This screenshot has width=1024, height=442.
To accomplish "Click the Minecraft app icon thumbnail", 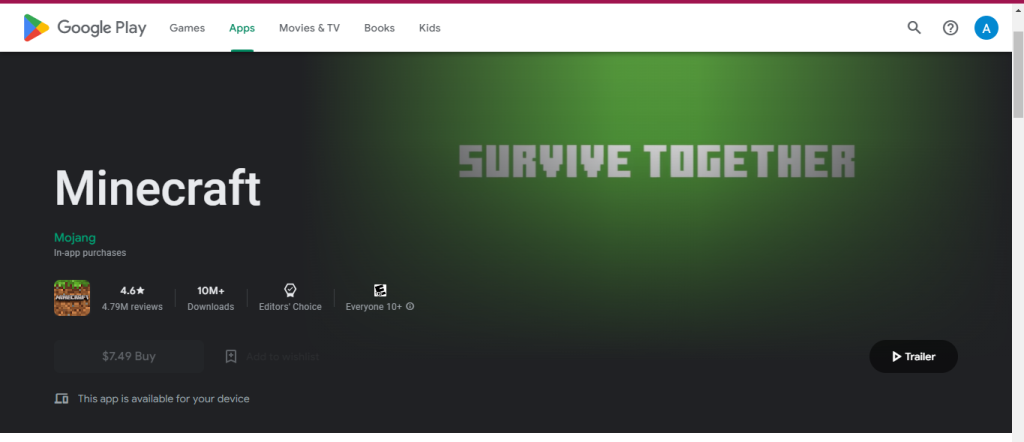I will [x=72, y=298].
